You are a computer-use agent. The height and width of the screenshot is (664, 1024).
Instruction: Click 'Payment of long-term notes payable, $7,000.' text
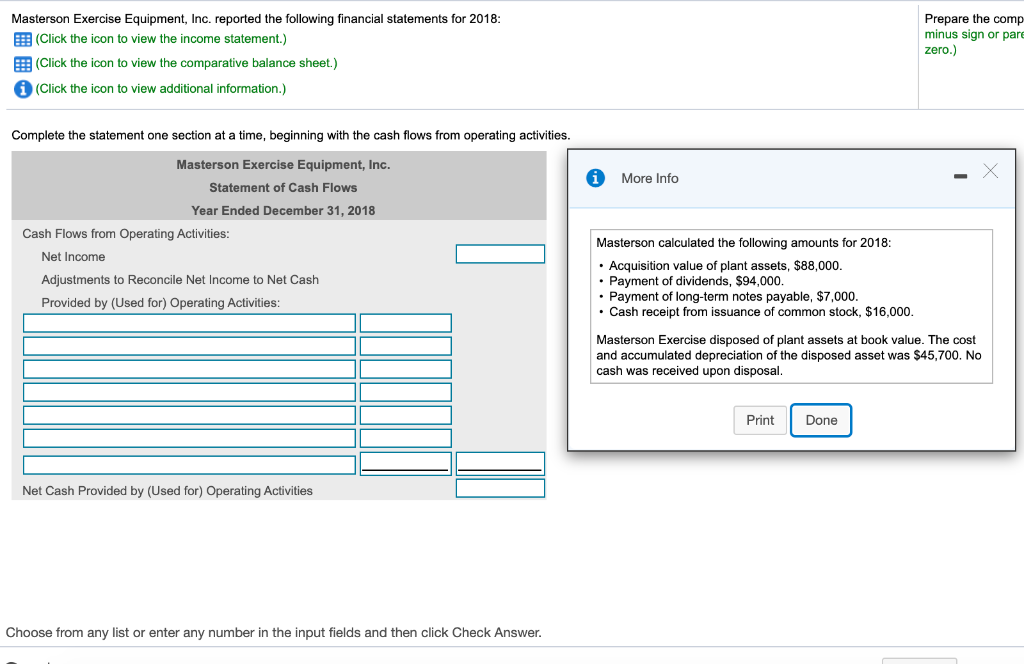[x=733, y=296]
